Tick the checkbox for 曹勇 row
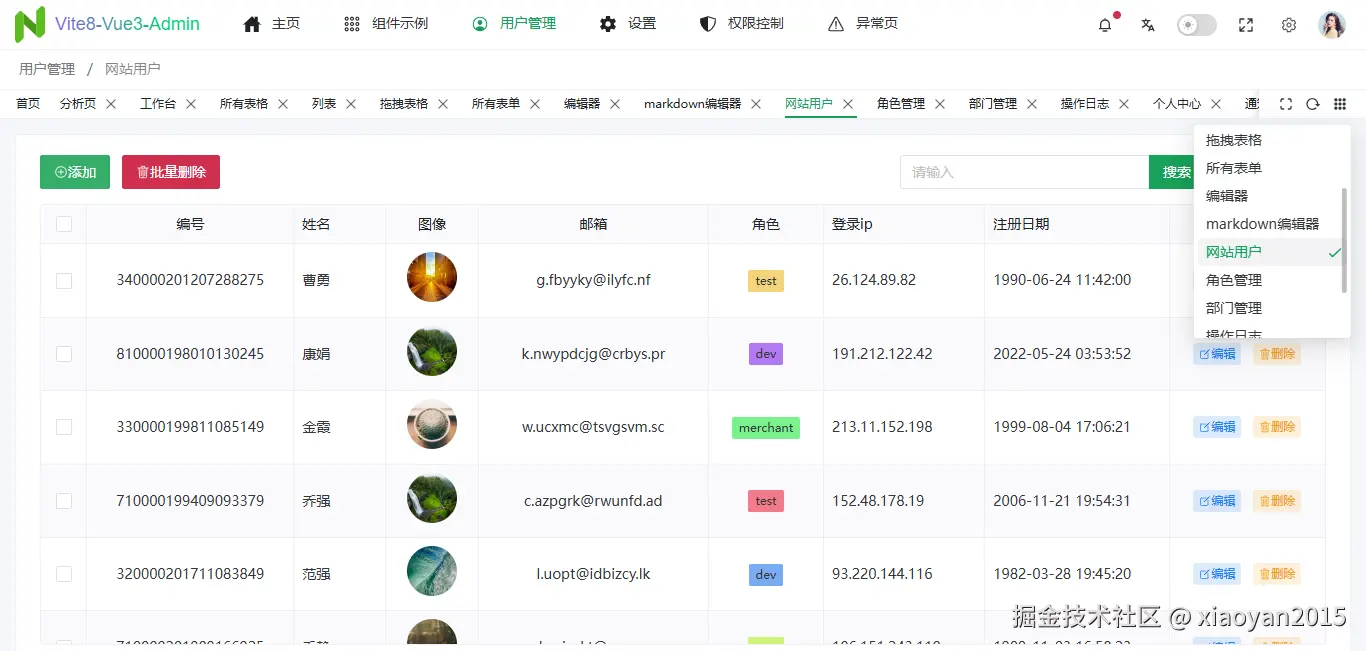 [64, 281]
